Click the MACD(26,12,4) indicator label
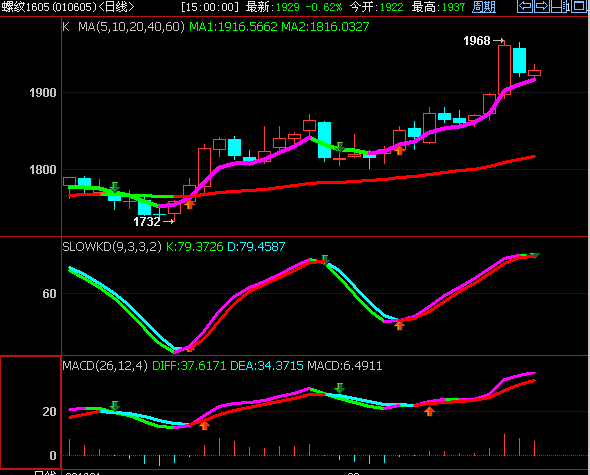 click(105, 366)
